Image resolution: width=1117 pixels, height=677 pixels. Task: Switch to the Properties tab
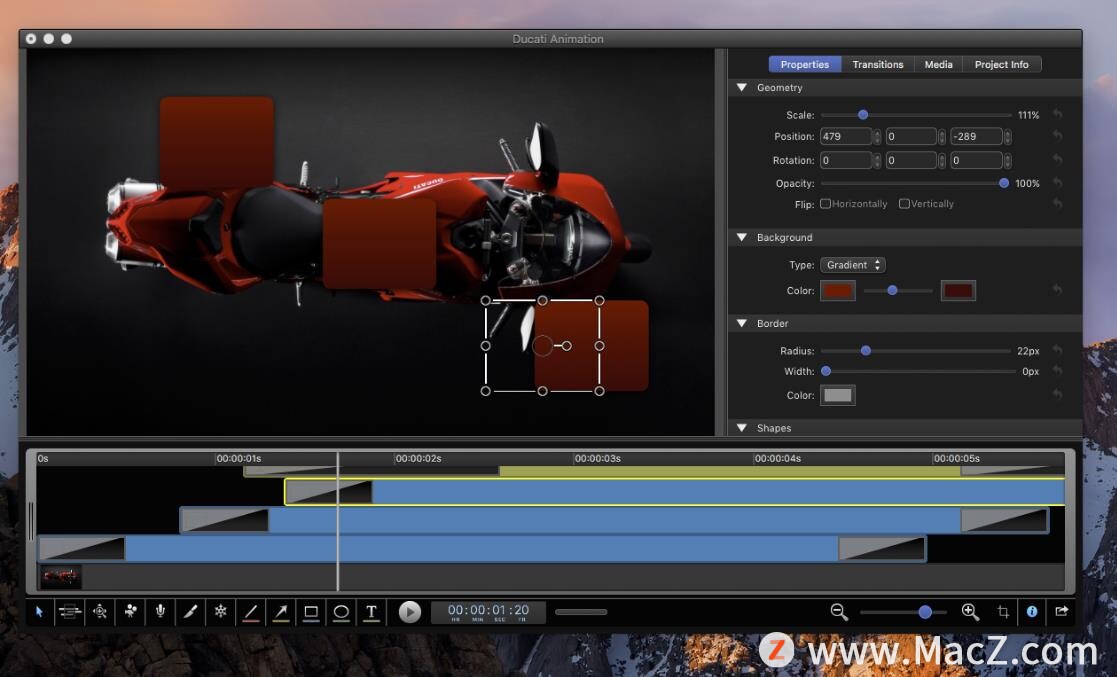pyautogui.click(x=805, y=64)
